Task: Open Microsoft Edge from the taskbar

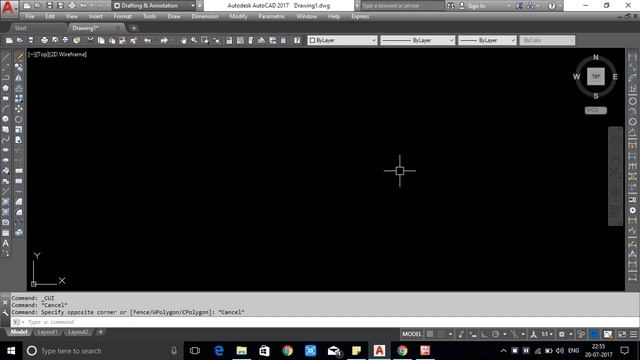Action: 219,351
